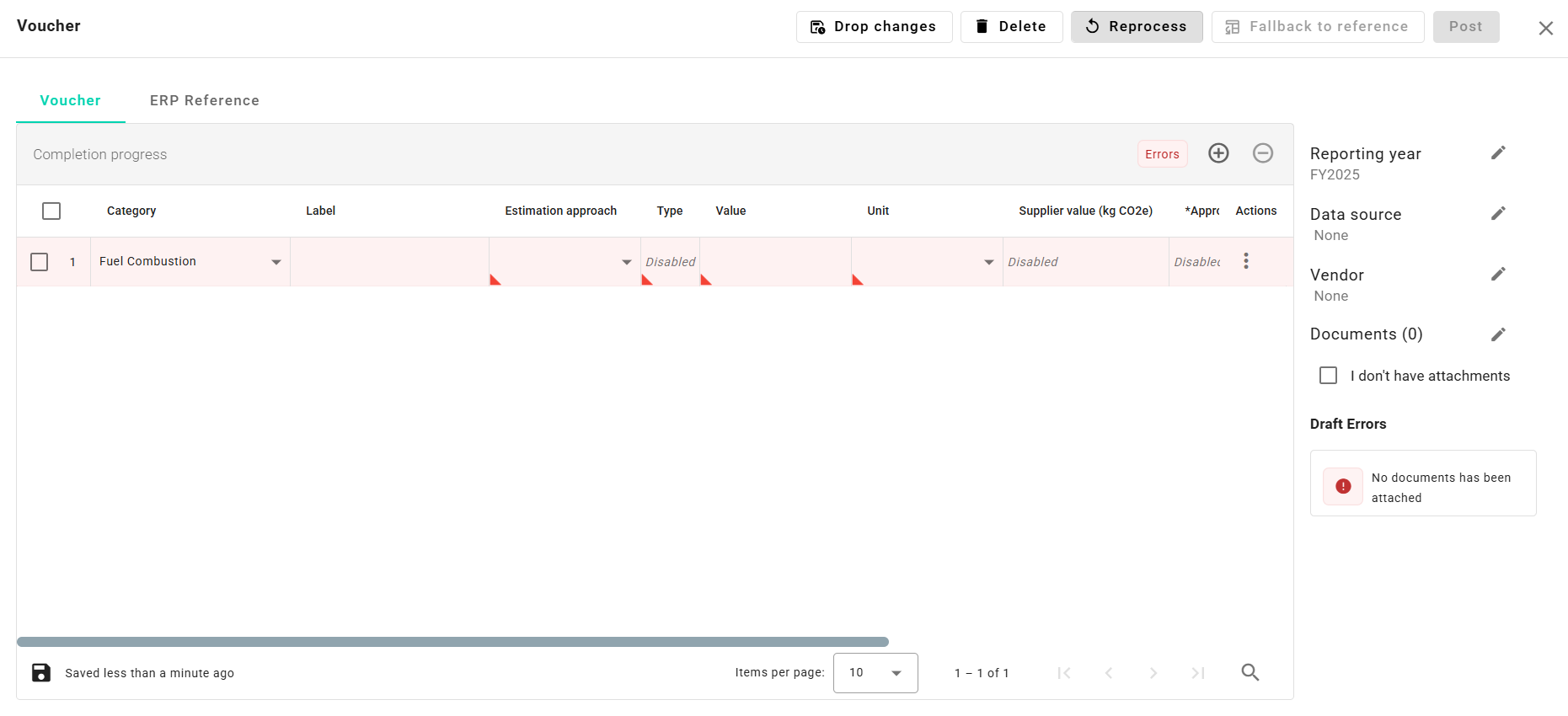The height and width of the screenshot is (716, 1568).
Task: Click the search magnifier icon in footer
Action: pyautogui.click(x=1250, y=672)
